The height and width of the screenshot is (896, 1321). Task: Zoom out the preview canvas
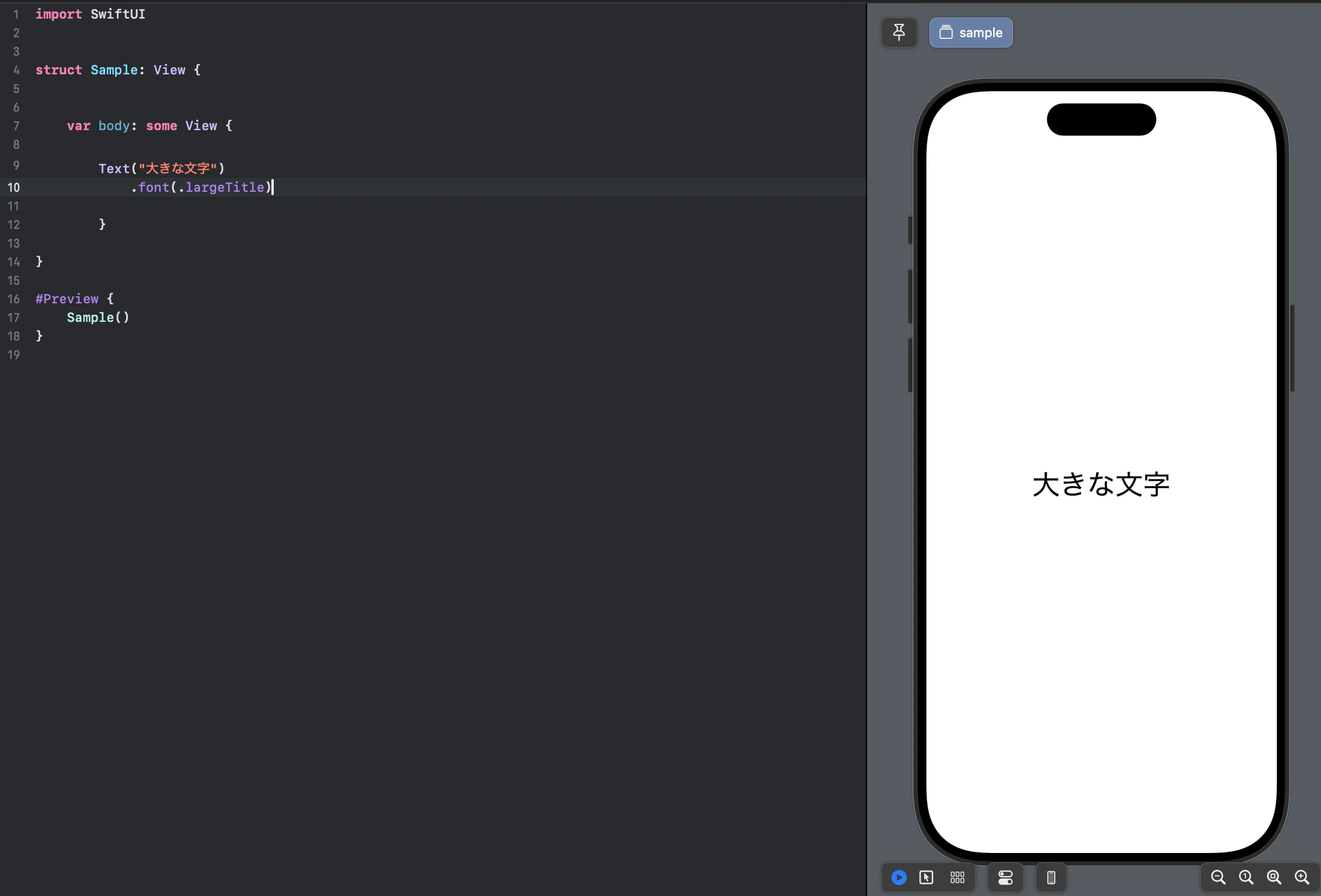click(1218, 877)
